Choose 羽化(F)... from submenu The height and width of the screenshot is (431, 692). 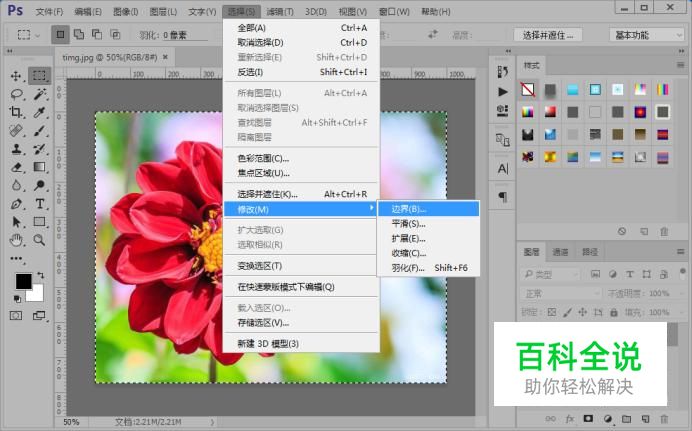429,268
